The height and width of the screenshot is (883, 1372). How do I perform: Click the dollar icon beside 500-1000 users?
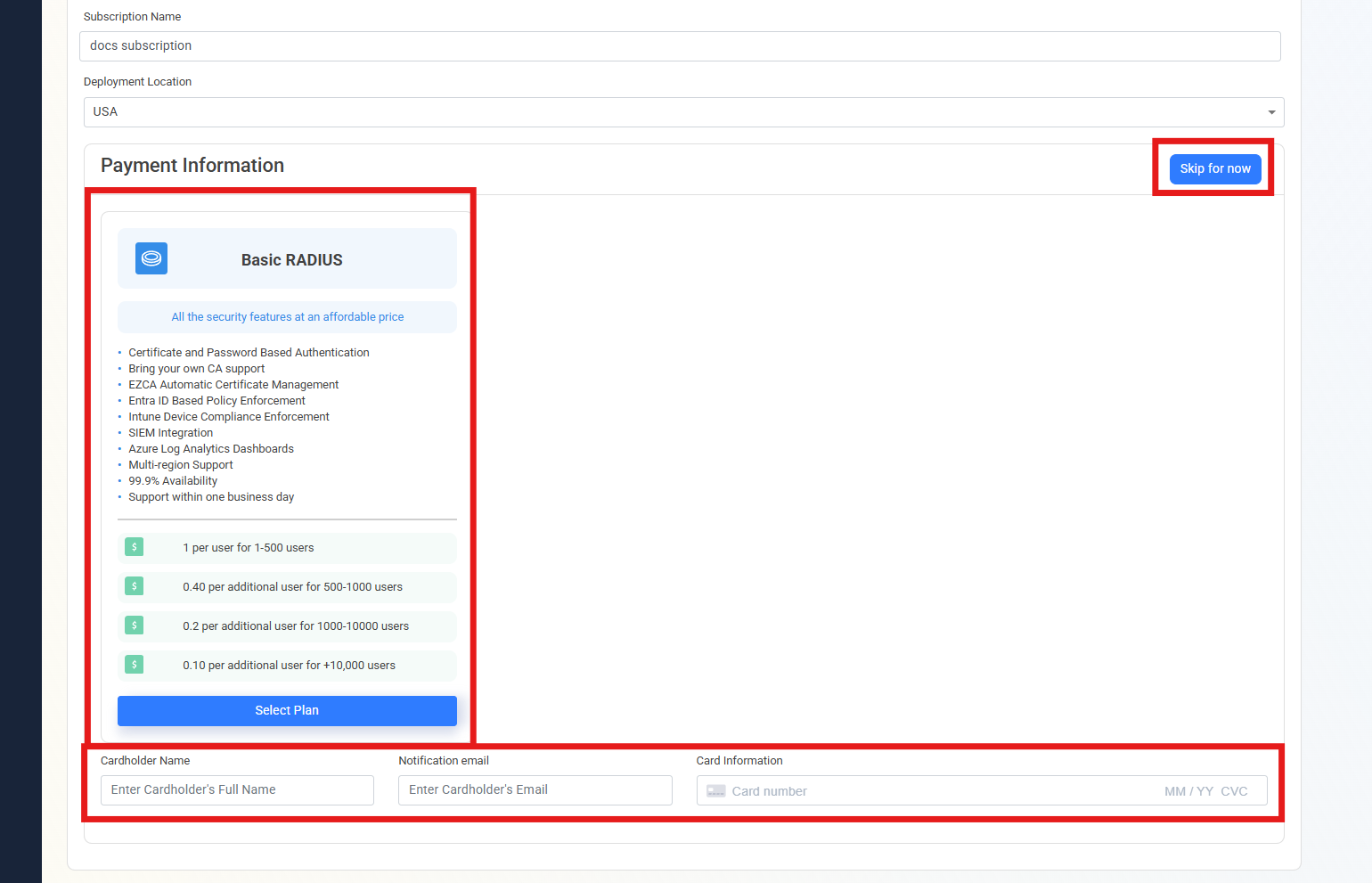click(x=135, y=586)
